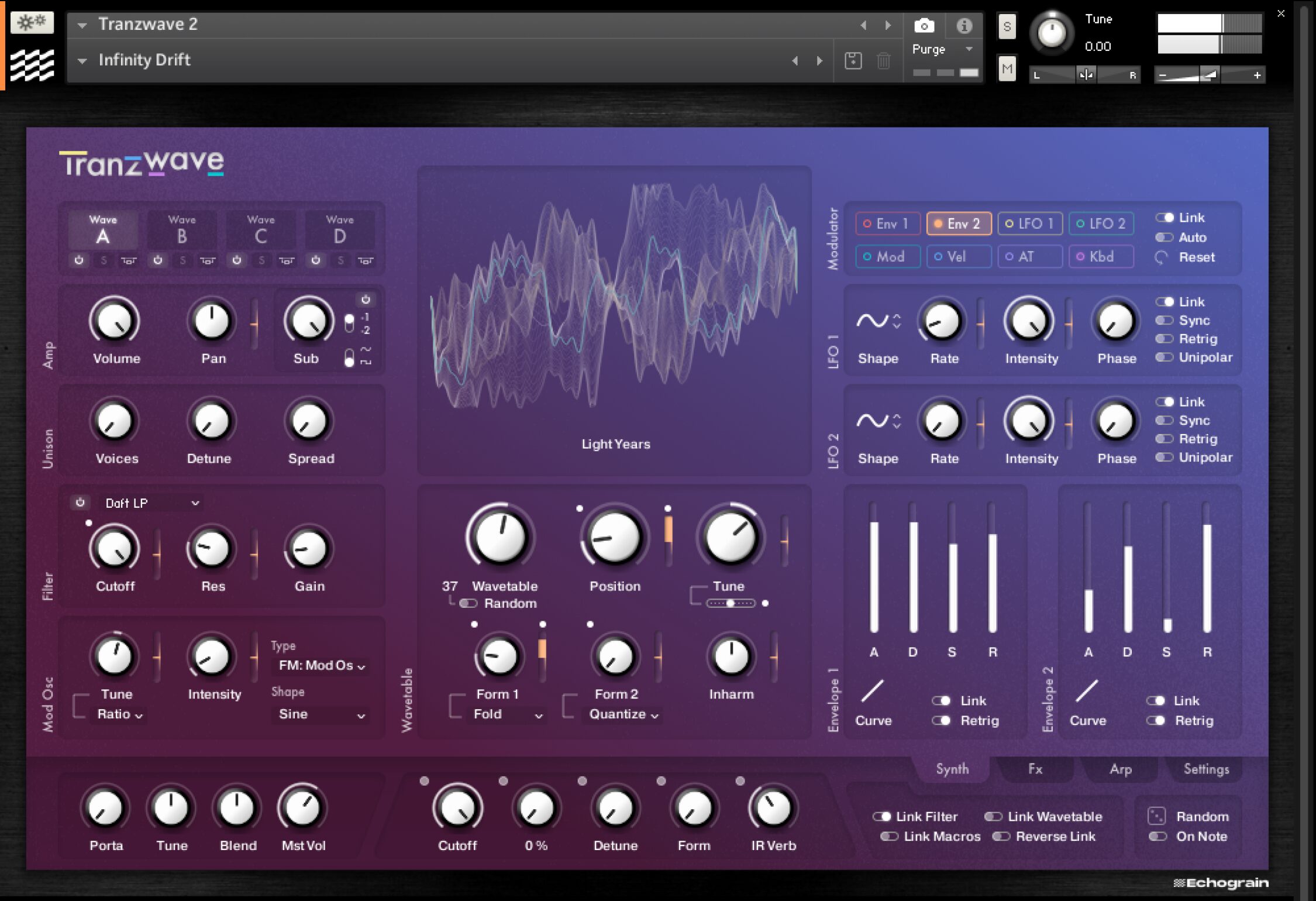The image size is (1316, 901).
Task: Open the Purge dropdown menu
Action: tap(942, 49)
